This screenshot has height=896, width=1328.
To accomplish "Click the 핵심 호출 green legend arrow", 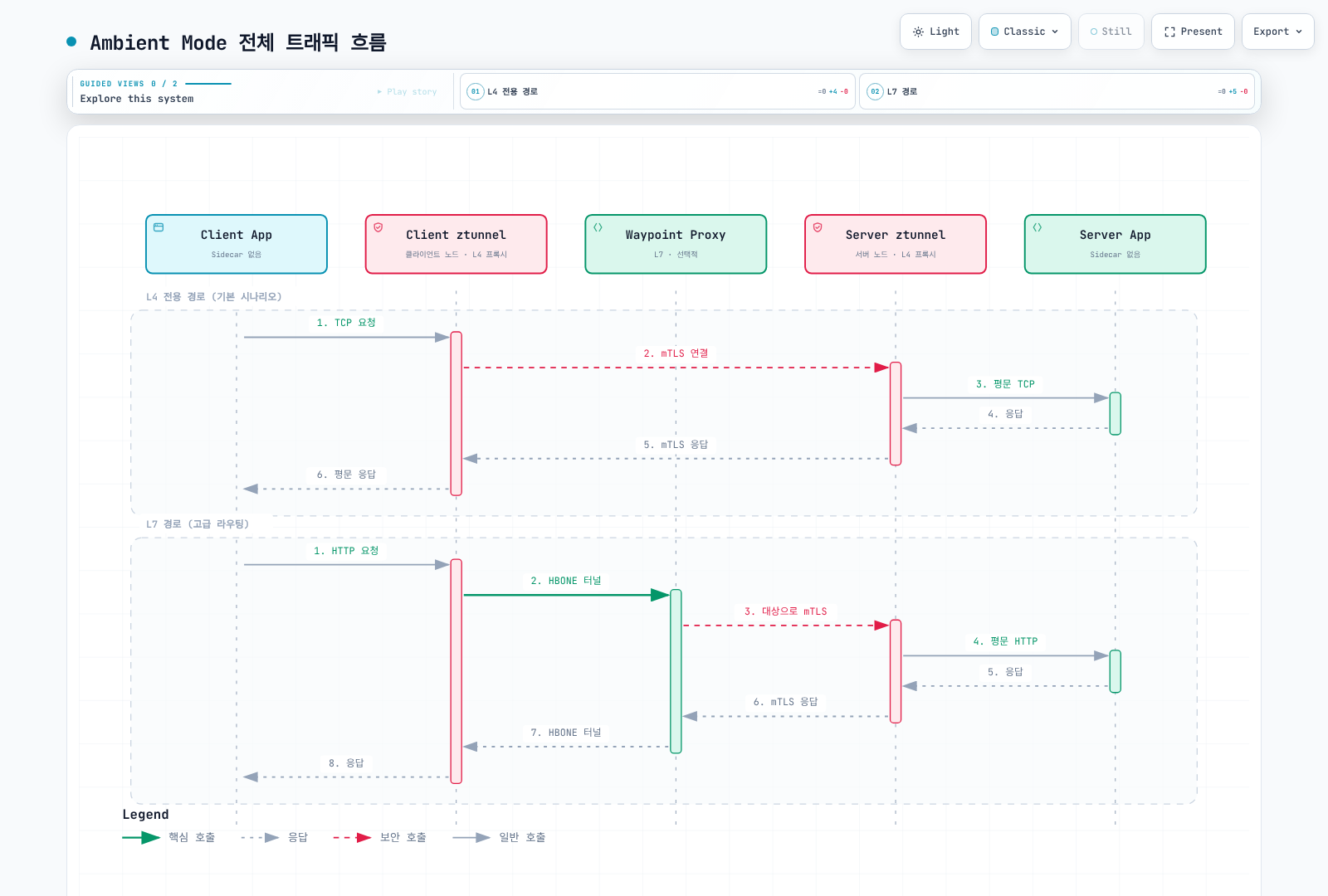I will tap(141, 838).
